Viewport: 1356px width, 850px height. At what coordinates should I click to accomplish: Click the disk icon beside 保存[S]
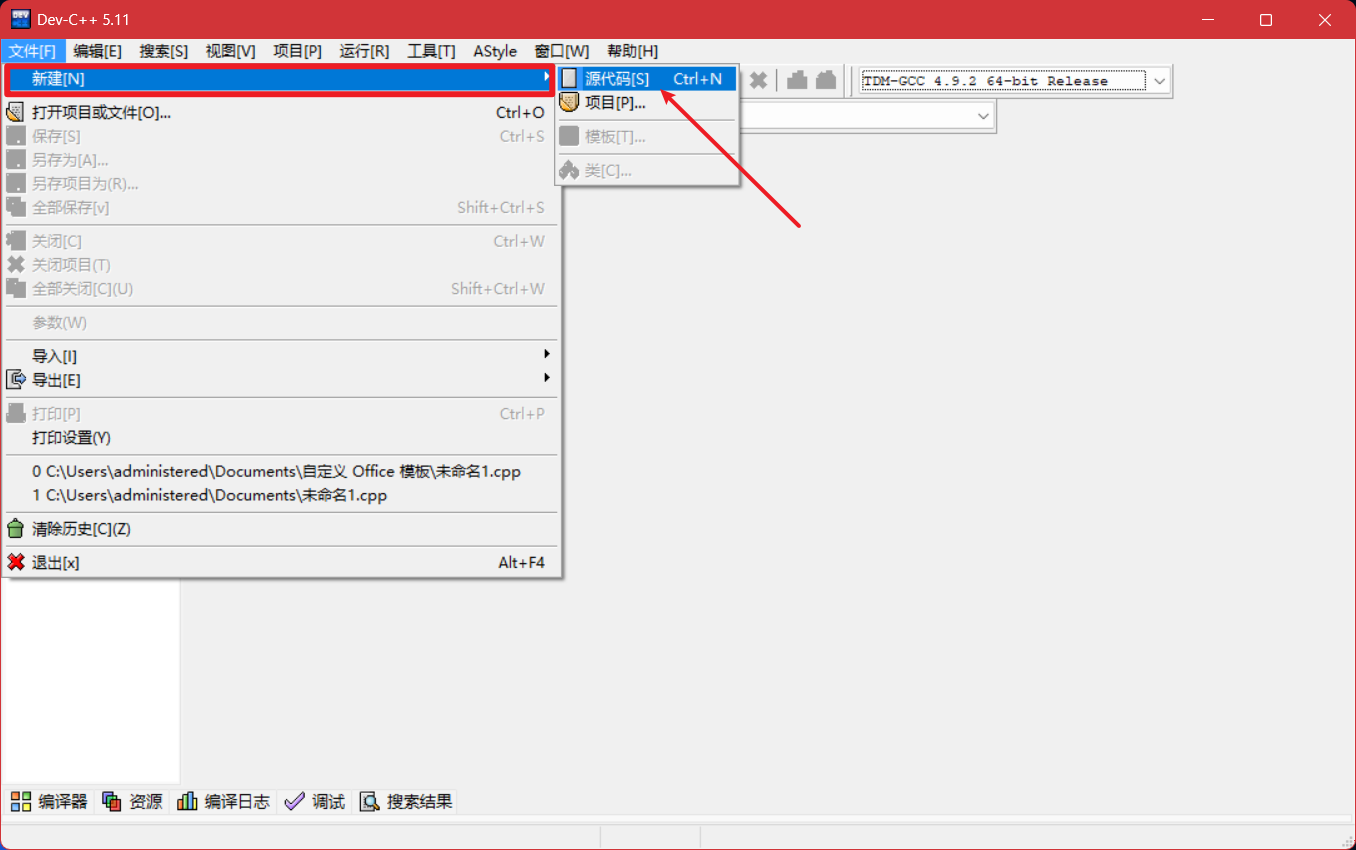coord(15,136)
